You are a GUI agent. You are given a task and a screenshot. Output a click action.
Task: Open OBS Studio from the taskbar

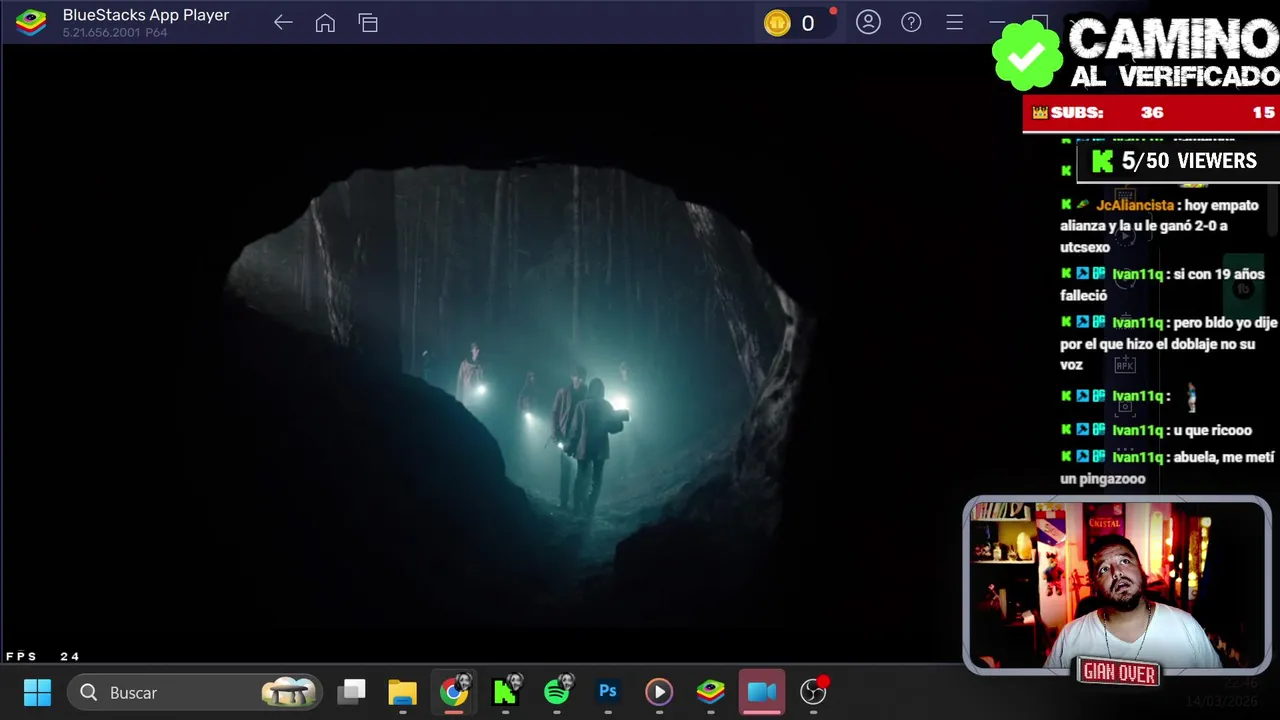[x=814, y=691]
